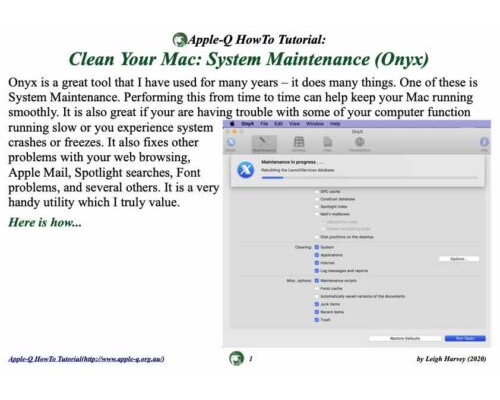Image resolution: width=500 pixels, height=400 pixels.
Task: Click the 'by Leigh Harvey (2020)' footer text
Action: 451,359
